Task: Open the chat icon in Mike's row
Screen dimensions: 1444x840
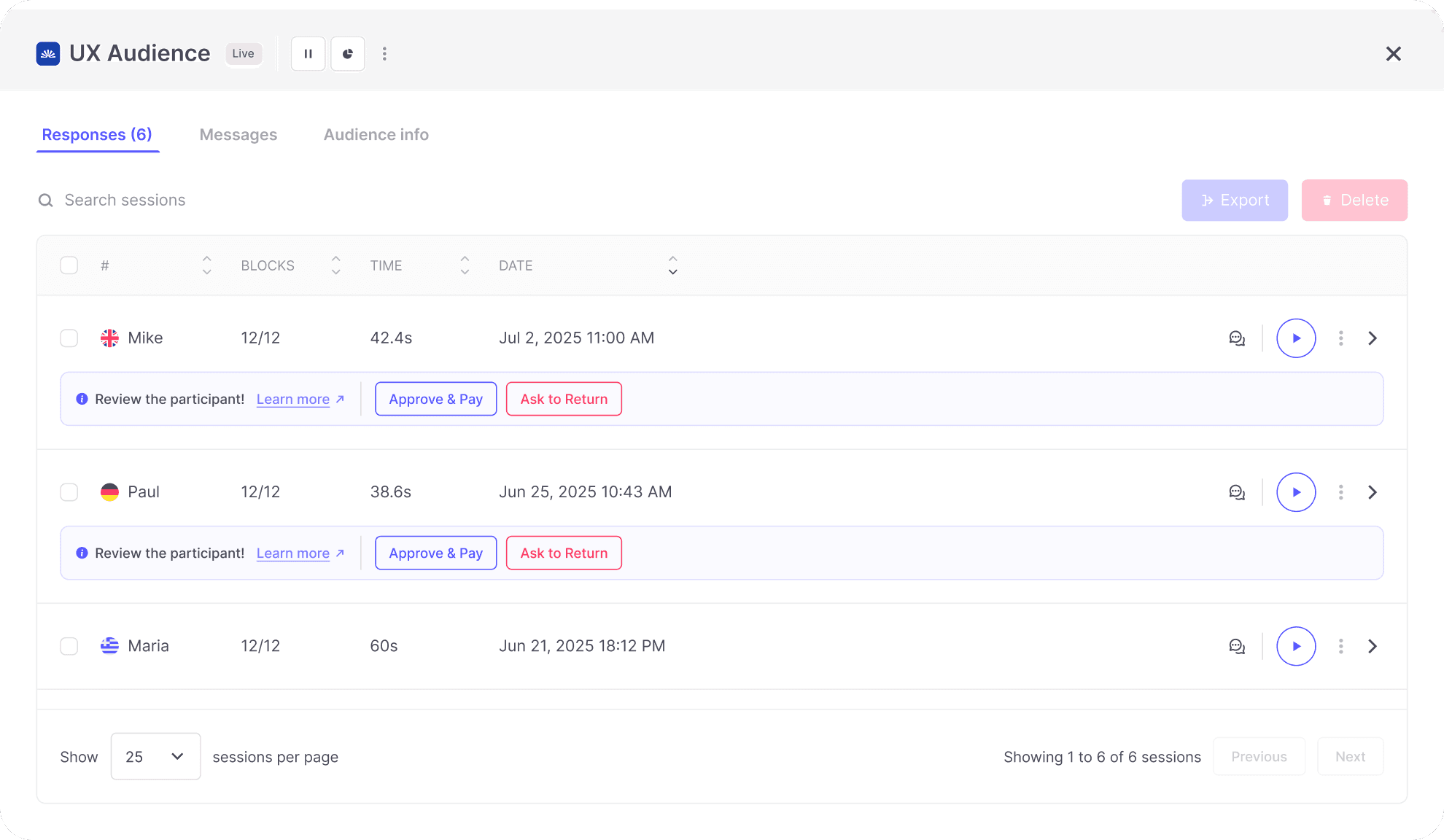Action: click(x=1237, y=338)
